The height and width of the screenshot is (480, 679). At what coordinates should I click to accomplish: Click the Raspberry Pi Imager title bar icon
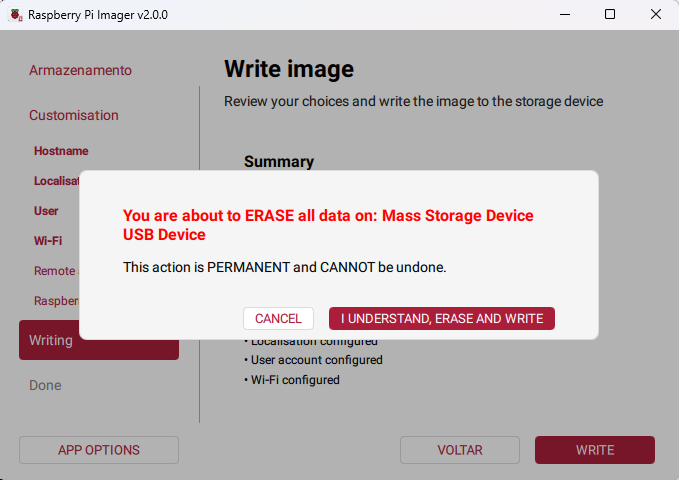tap(15, 15)
